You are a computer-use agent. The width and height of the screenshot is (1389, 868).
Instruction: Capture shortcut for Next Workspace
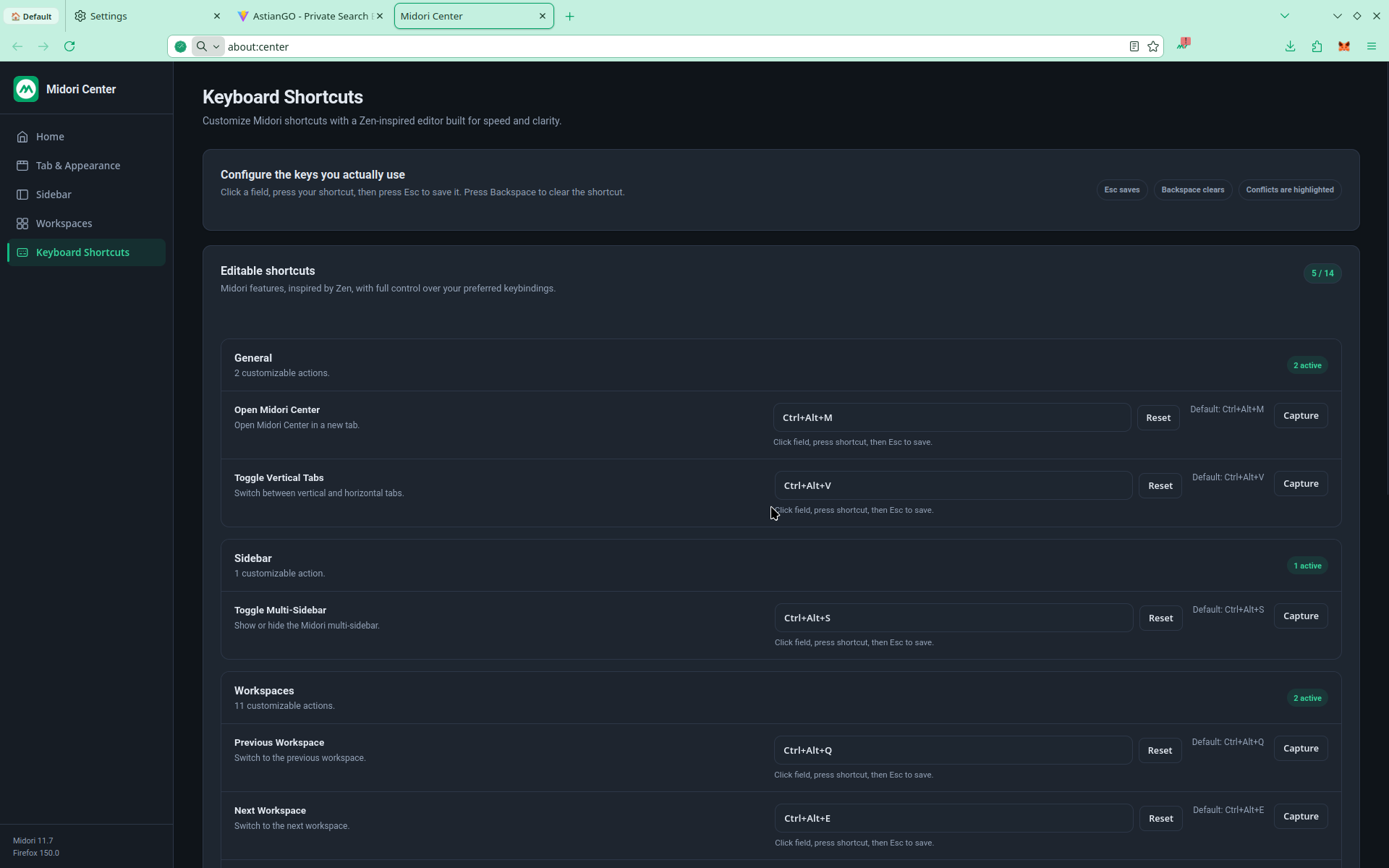click(x=1301, y=817)
